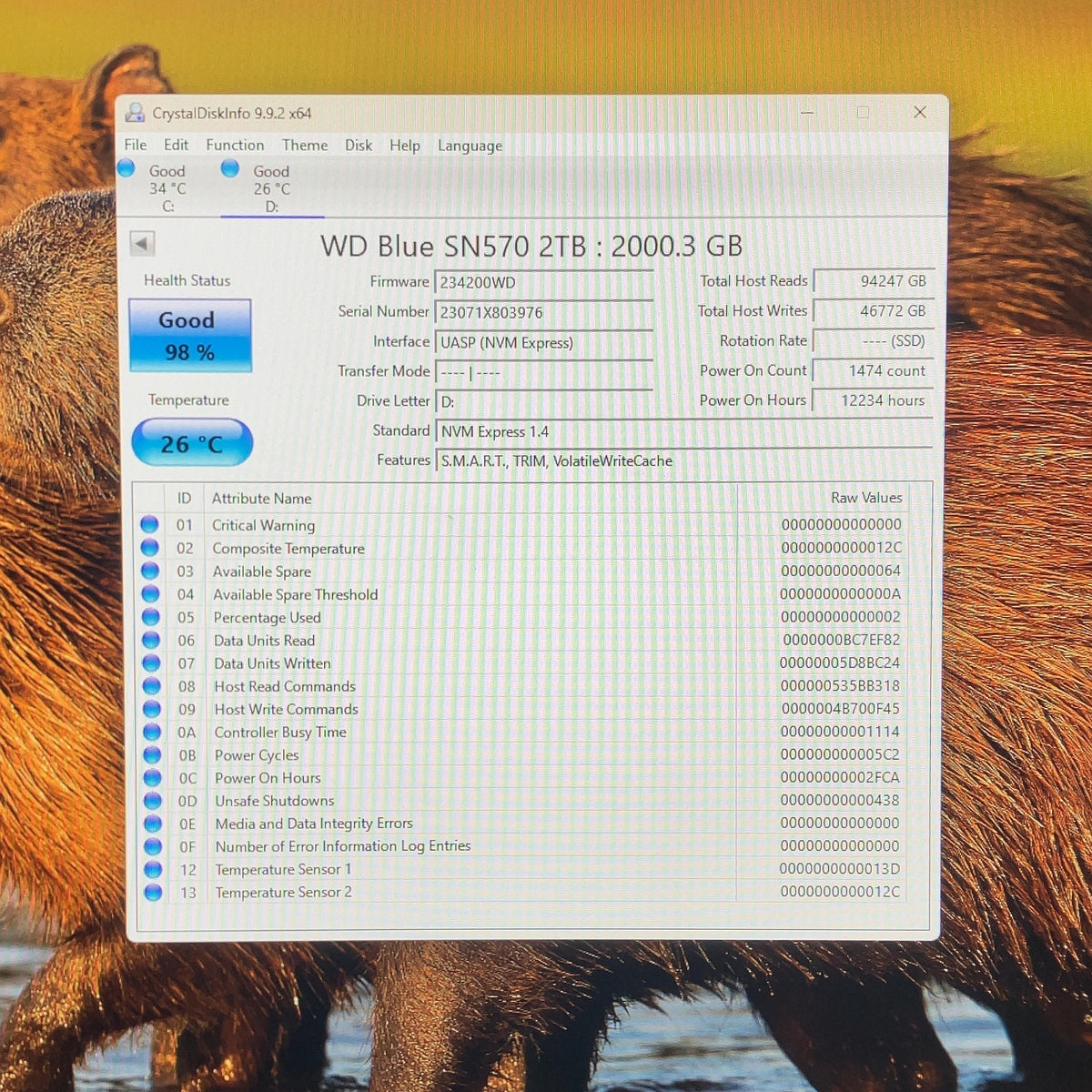Viewport: 1092px width, 1092px height.
Task: Select raw value 0000000BC7EF82
Action: click(841, 640)
